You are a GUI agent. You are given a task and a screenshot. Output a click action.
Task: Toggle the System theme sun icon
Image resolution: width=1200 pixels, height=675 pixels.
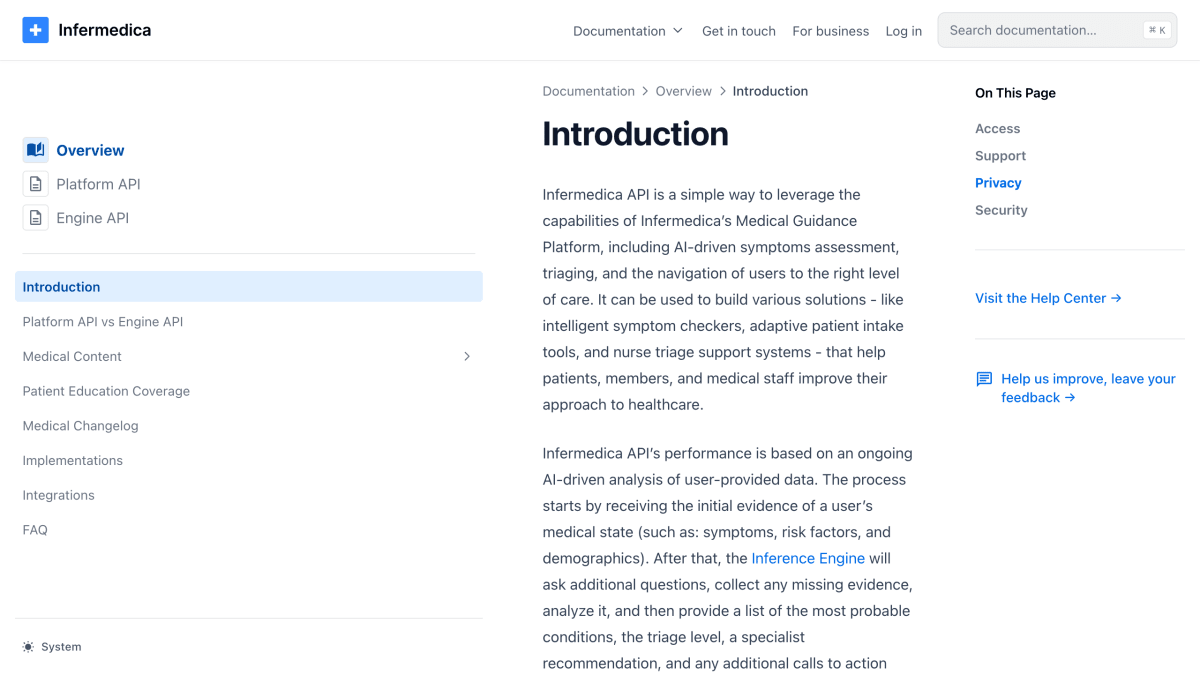pyautogui.click(x=28, y=647)
